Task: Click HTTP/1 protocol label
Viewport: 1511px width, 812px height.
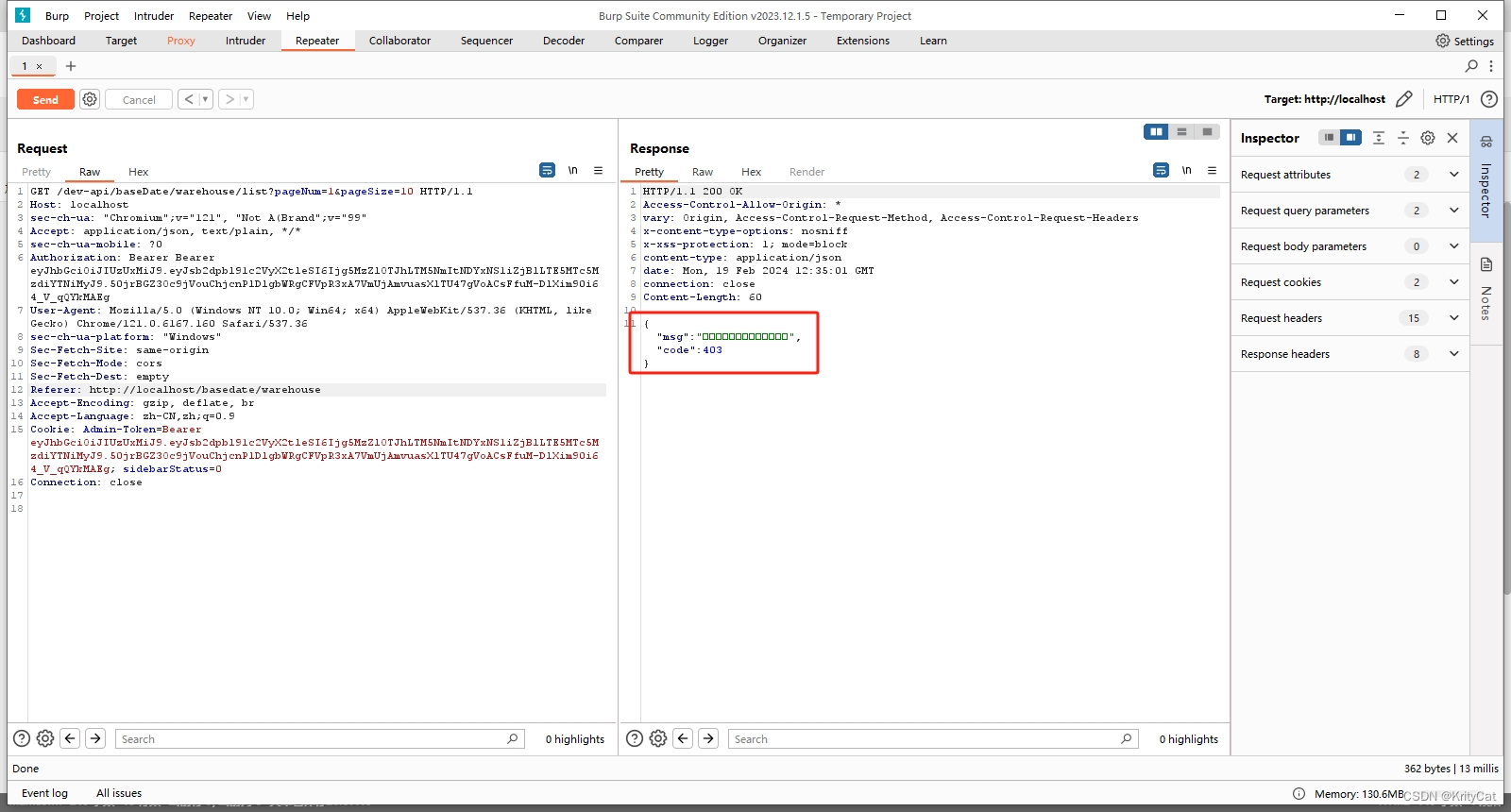Action: tap(1452, 99)
